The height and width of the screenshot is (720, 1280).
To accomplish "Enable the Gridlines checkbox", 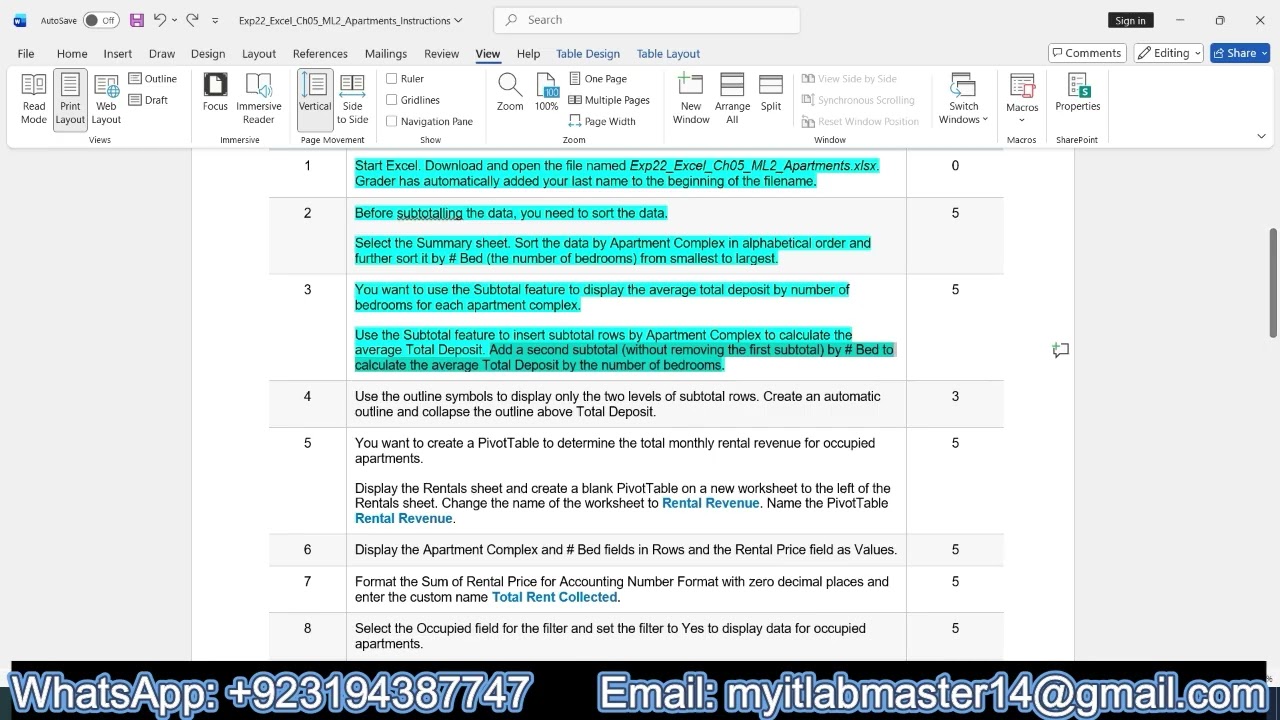I will 392,100.
